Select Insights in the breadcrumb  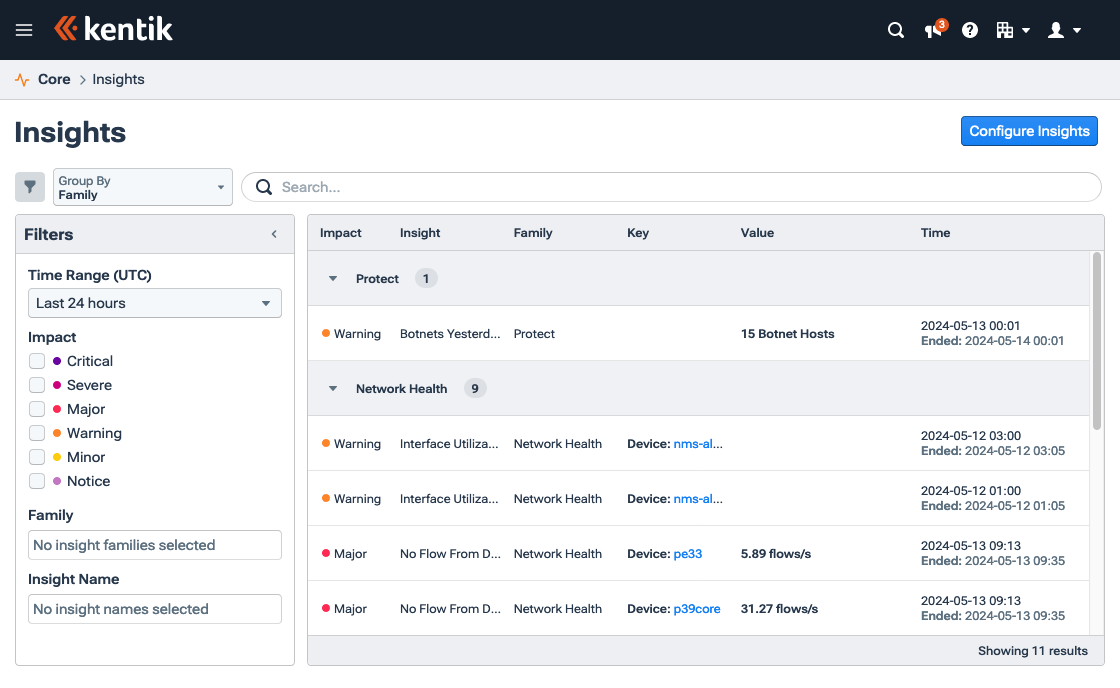(118, 79)
